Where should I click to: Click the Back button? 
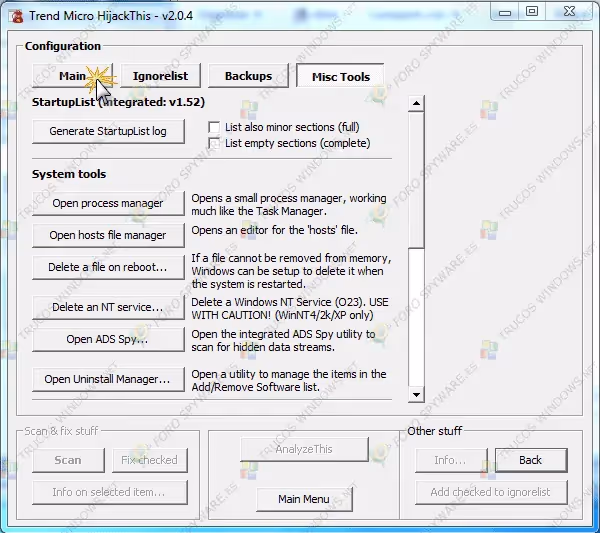coord(531,460)
